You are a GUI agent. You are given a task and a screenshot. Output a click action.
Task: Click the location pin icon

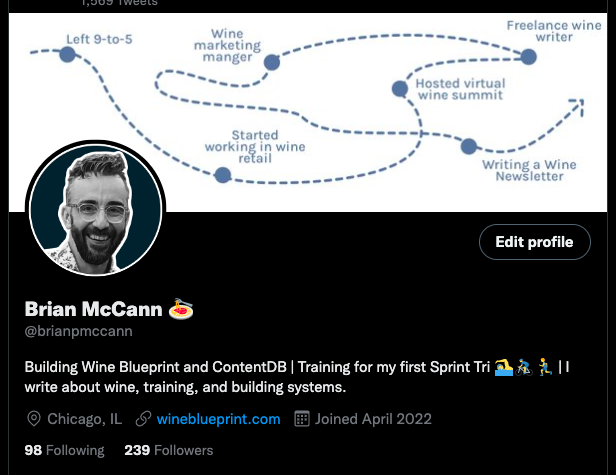click(x=34, y=419)
